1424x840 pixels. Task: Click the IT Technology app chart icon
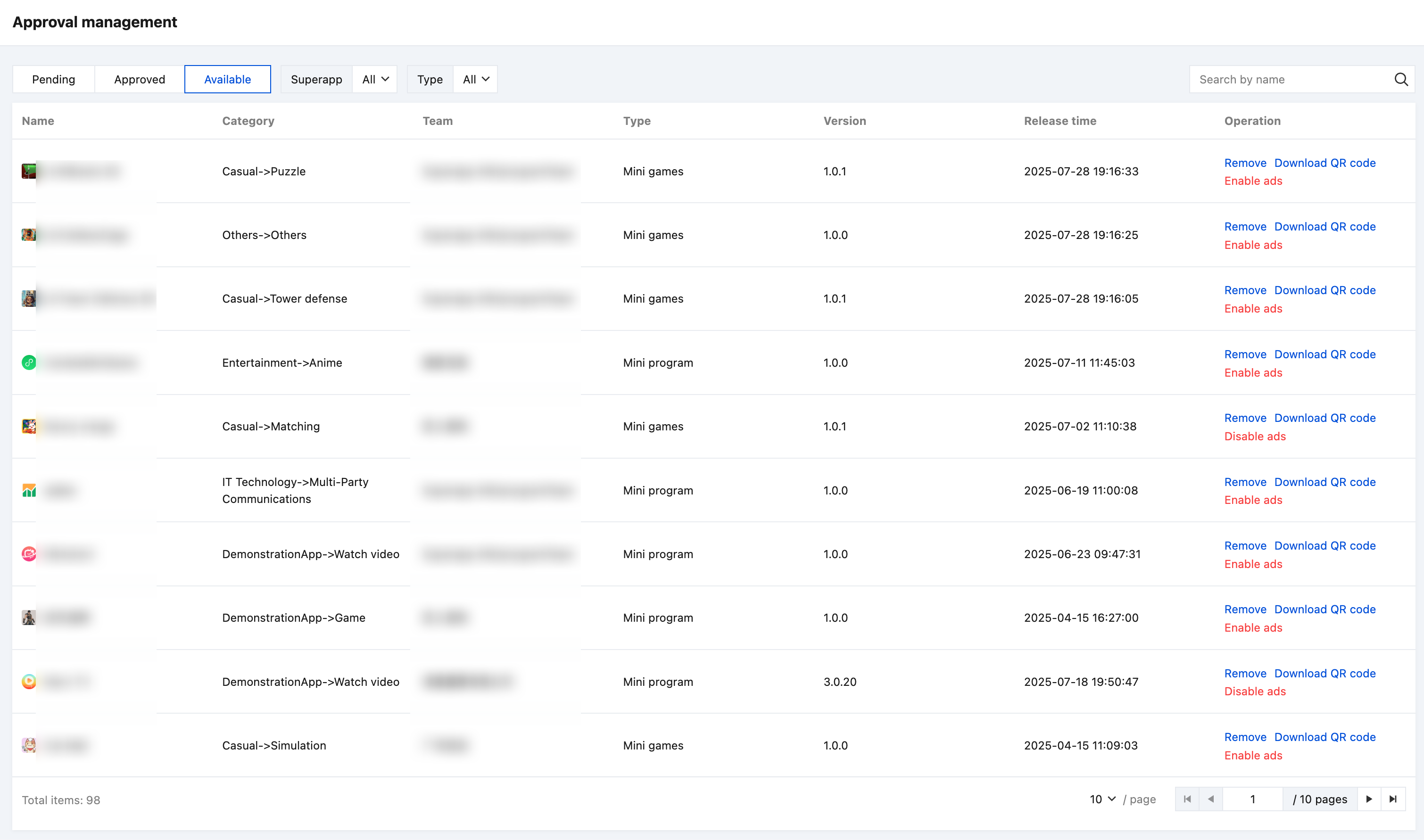click(29, 490)
